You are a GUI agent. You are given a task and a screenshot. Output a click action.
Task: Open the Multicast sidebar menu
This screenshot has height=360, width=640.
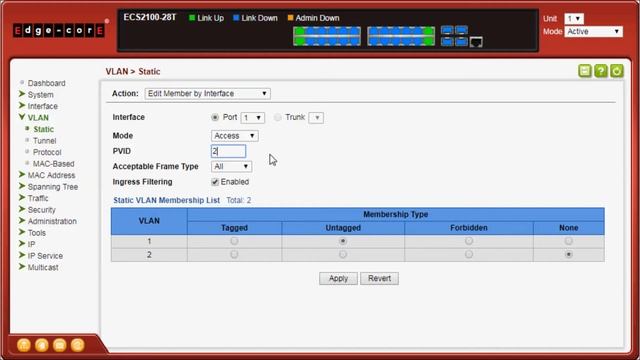coord(43,267)
